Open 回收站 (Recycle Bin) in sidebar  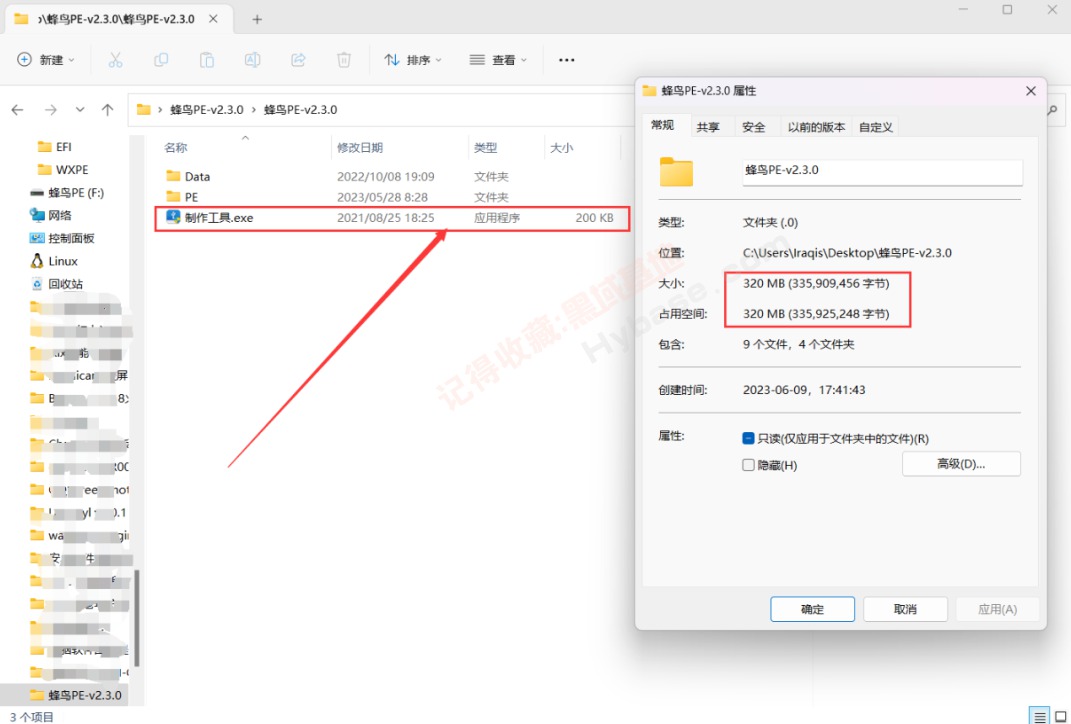(57, 283)
